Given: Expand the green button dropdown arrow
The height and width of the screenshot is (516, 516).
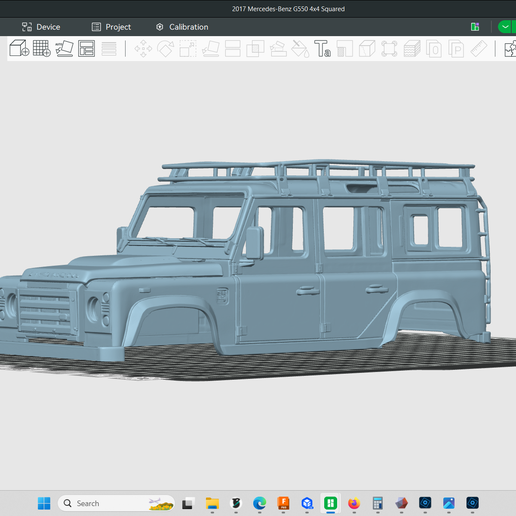Looking at the screenshot, I should pyautogui.click(x=506, y=27).
